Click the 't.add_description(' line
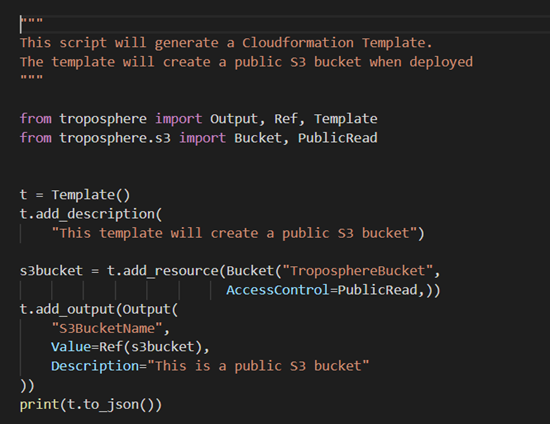The image size is (550, 424). pyautogui.click(x=91, y=214)
